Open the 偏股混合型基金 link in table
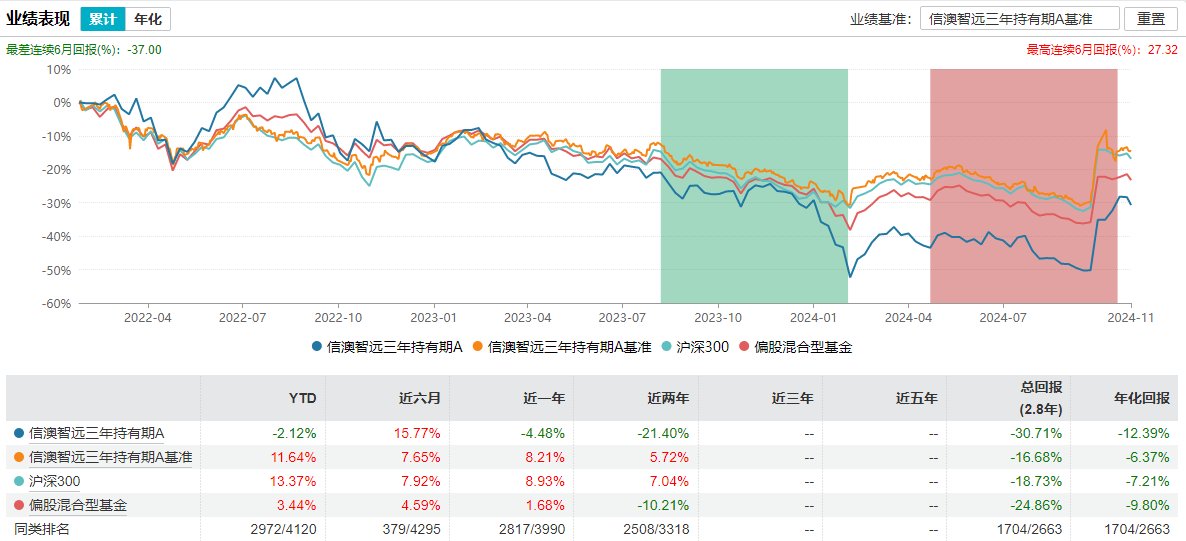1186x541 pixels. click(x=78, y=506)
